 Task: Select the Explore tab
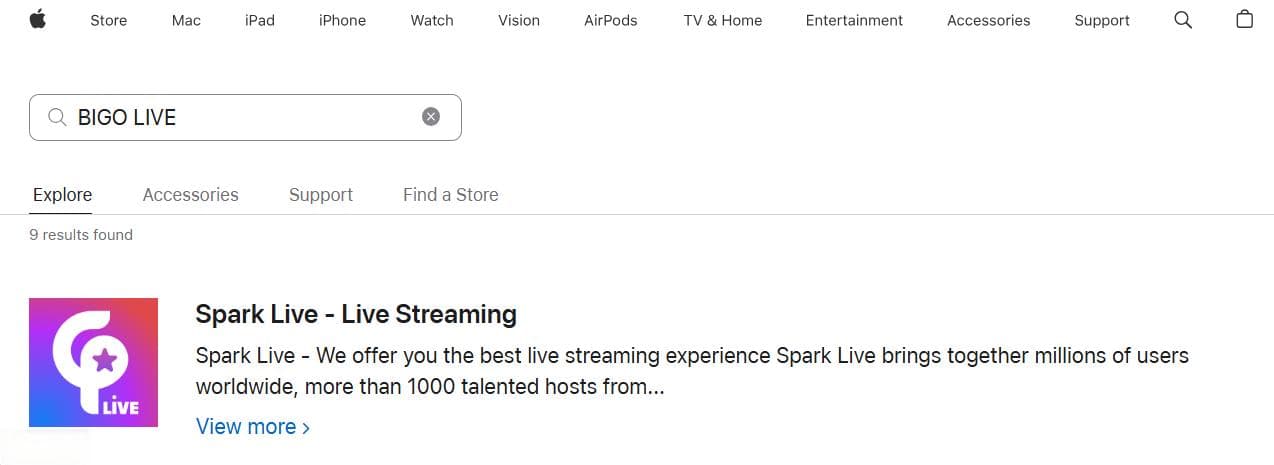62,195
